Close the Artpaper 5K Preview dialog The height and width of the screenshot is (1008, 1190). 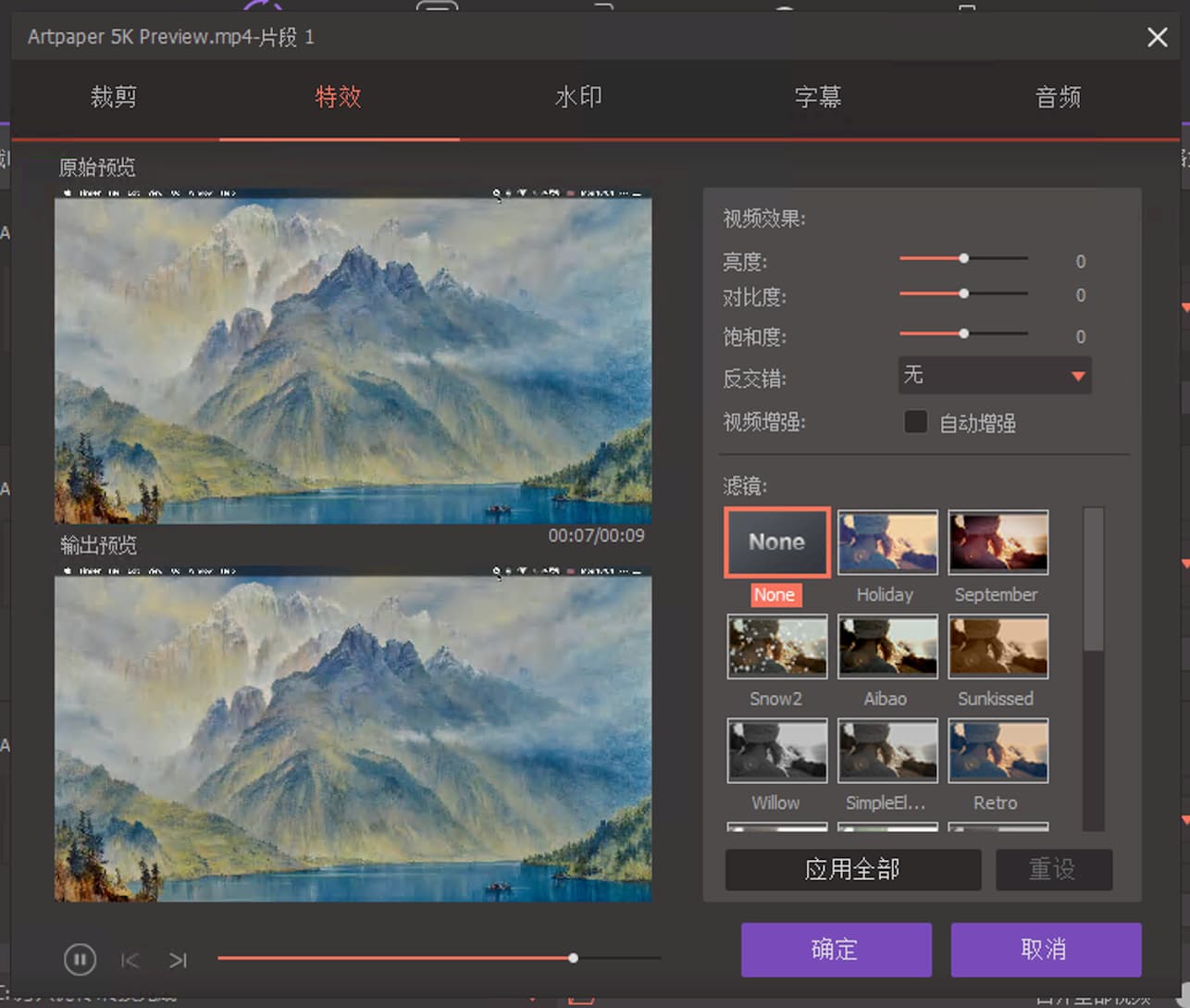click(x=1157, y=37)
